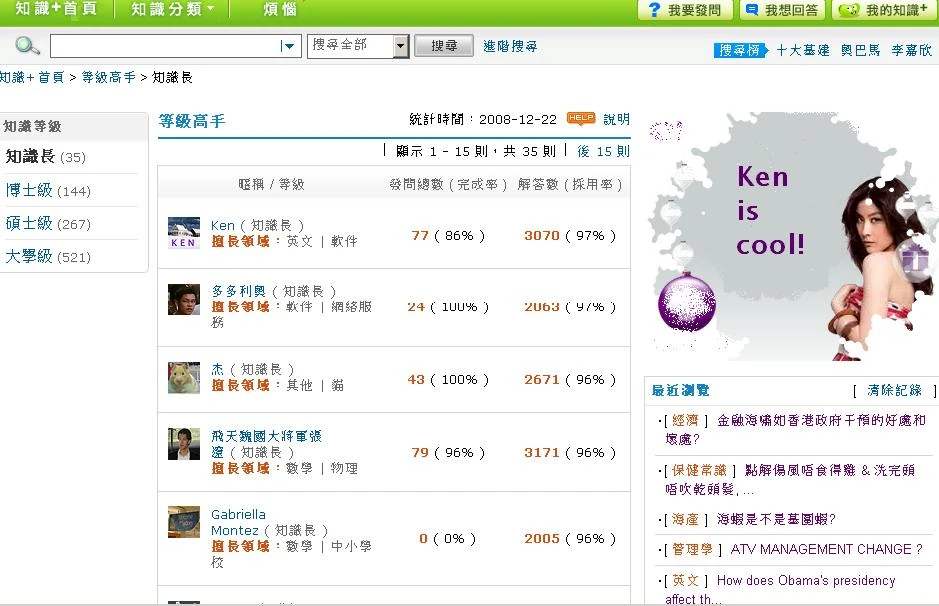Open trending search 十大基建
Viewport: 939px width, 606px height.
pyautogui.click(x=802, y=50)
